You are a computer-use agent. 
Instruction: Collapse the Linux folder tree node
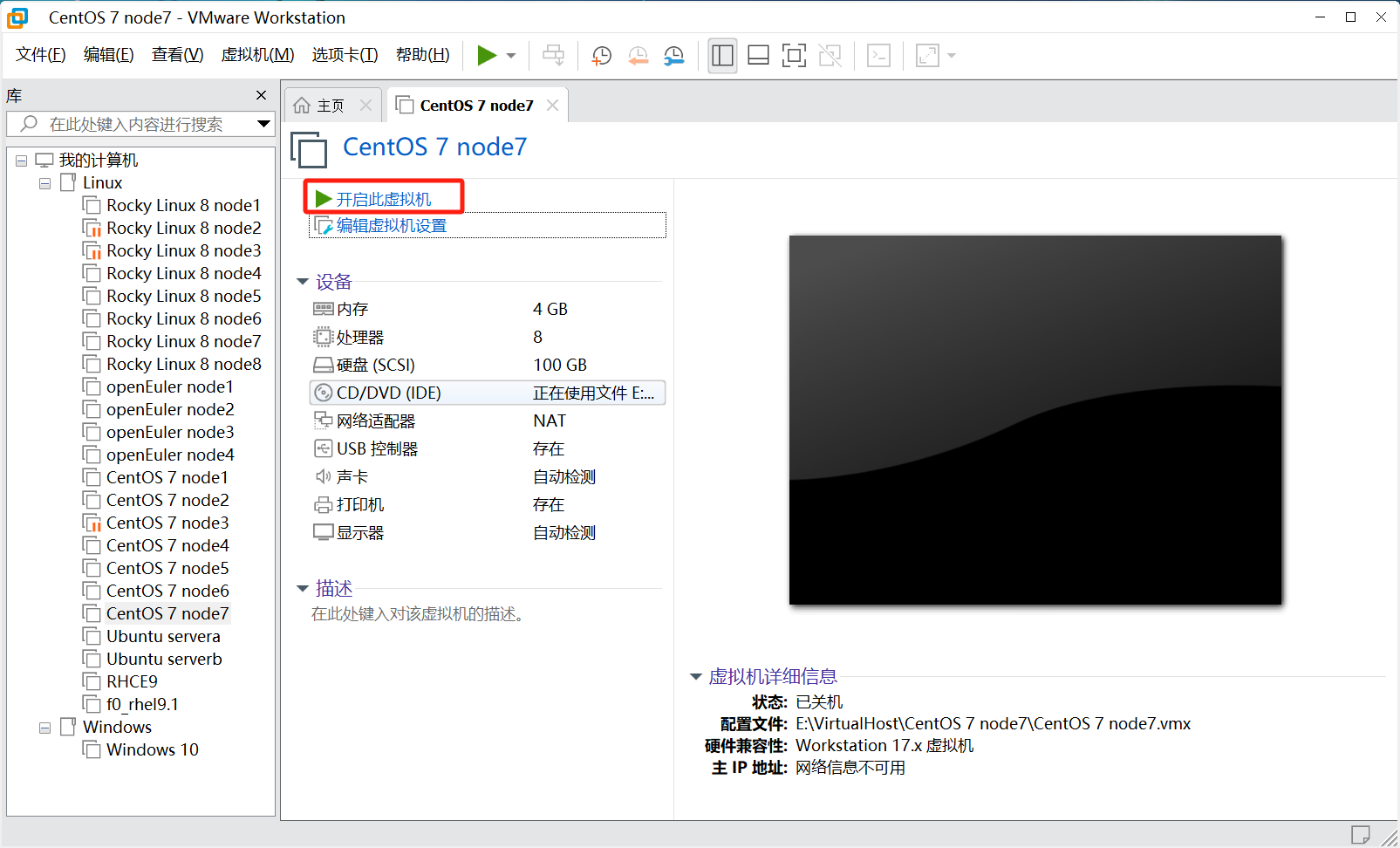(44, 183)
